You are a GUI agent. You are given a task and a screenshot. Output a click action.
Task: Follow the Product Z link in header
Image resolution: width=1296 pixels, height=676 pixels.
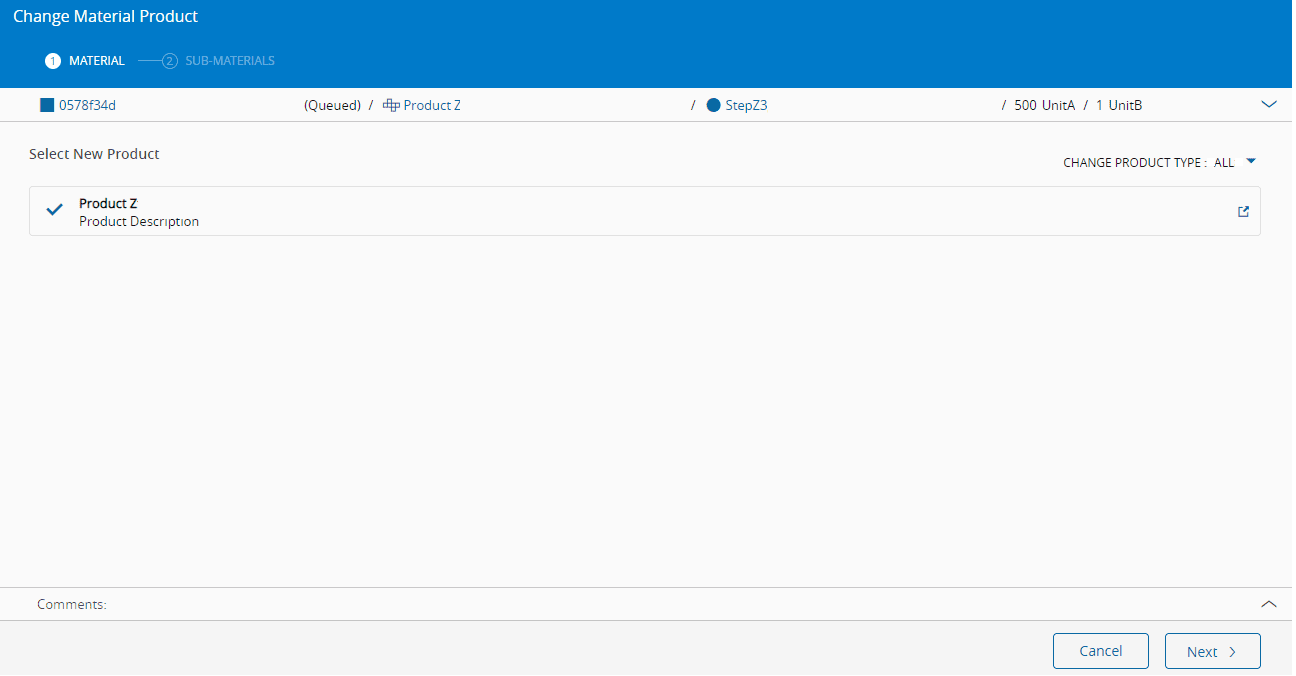coord(432,105)
